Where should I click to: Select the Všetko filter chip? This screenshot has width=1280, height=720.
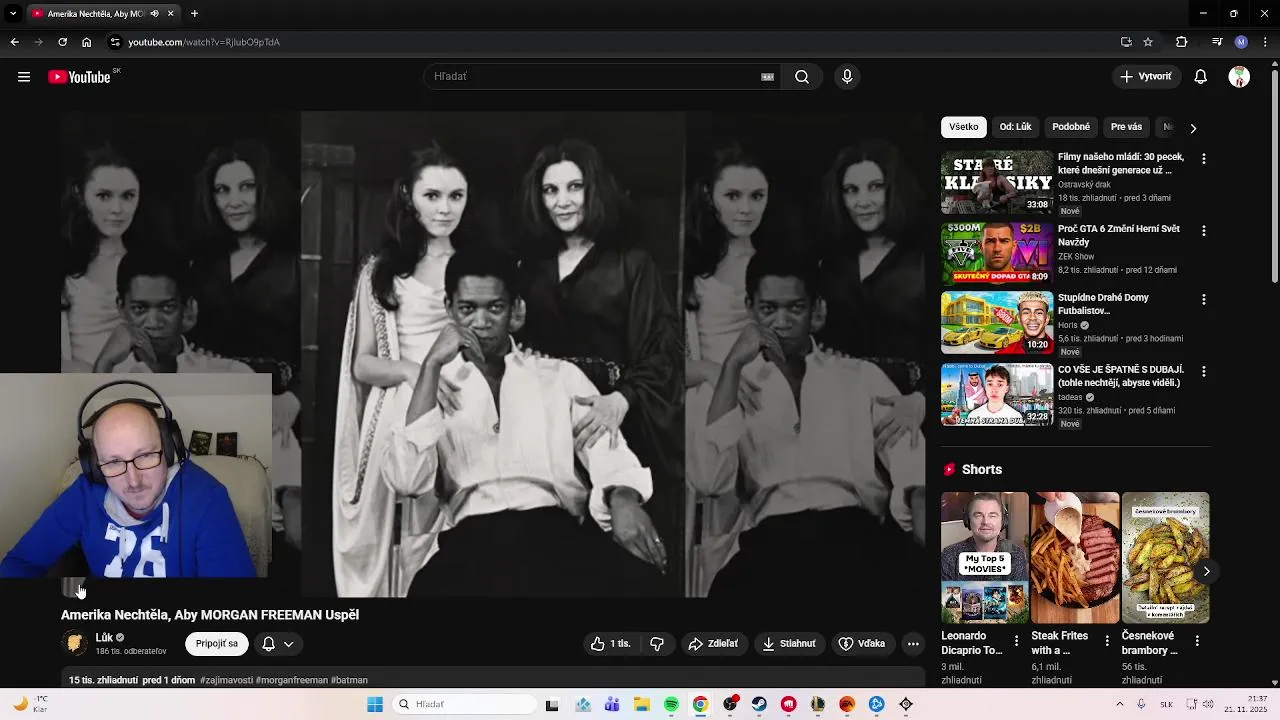964,127
